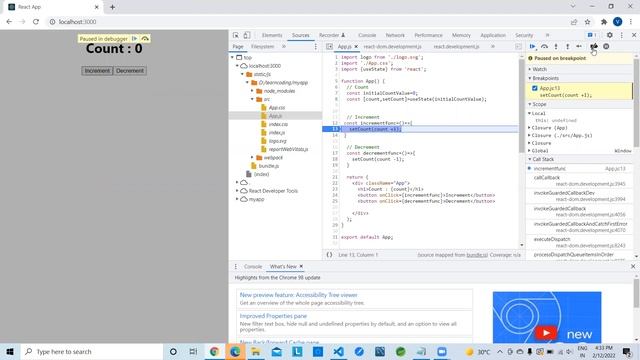640x360 pixels.
Task: Toggle breakpoint on line 13 gutter
Action: 334,129
